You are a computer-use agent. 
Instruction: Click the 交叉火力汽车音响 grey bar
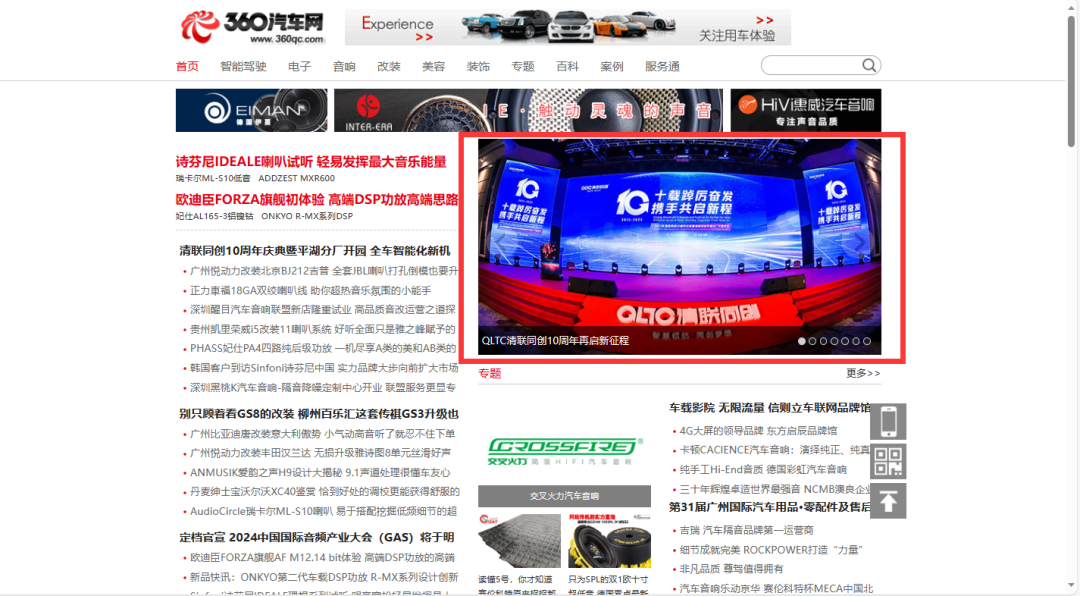coord(564,495)
